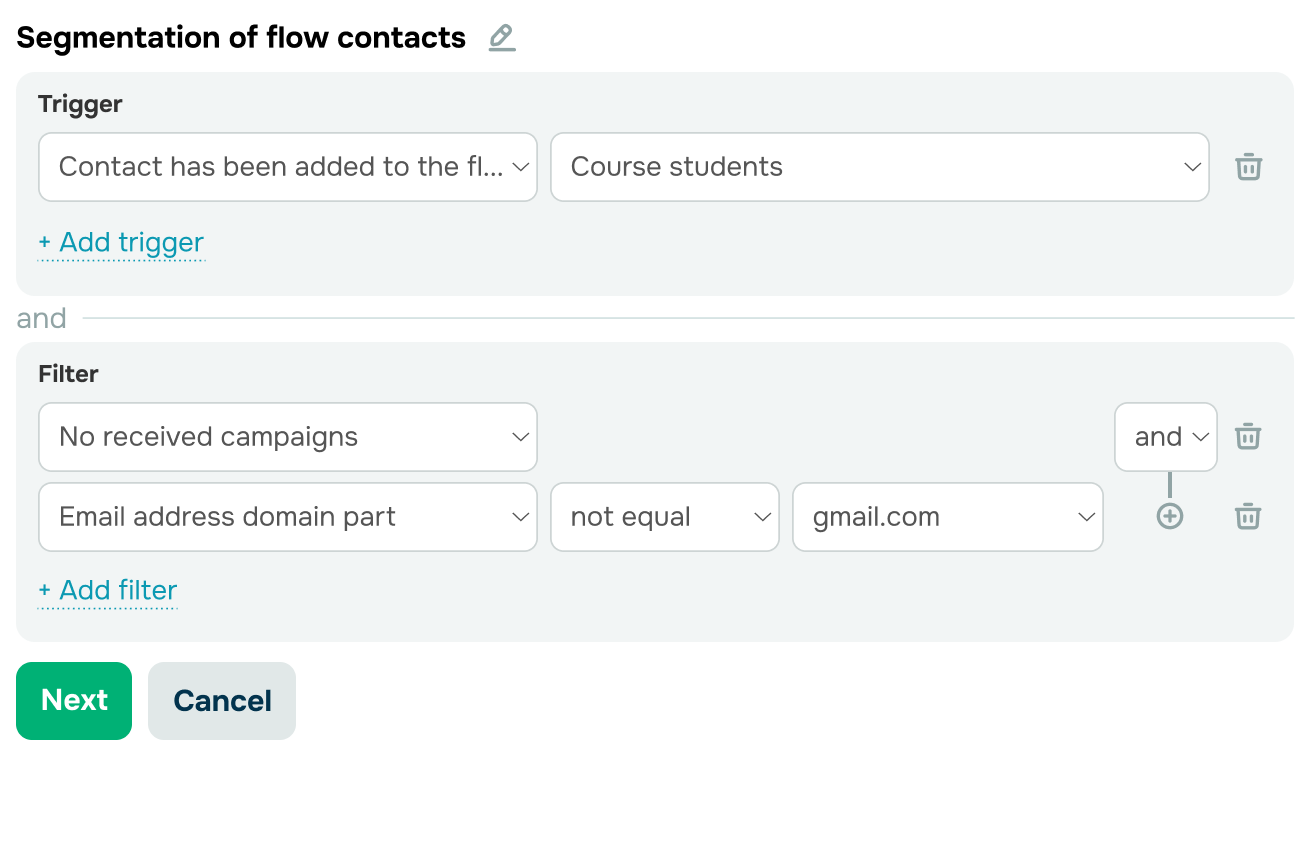Delete the Course students trigger row
Image resolution: width=1305 pixels, height=848 pixels.
[x=1248, y=167]
